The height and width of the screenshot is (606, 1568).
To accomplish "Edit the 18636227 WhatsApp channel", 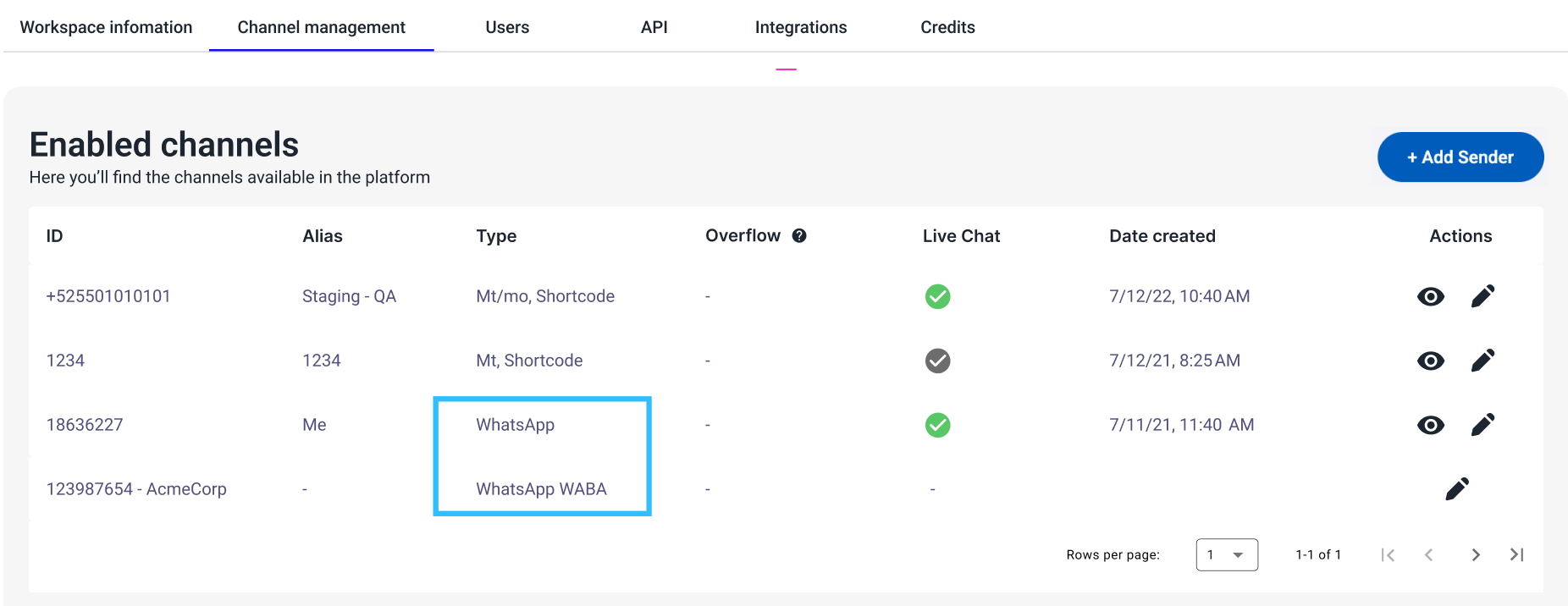I will click(1482, 425).
